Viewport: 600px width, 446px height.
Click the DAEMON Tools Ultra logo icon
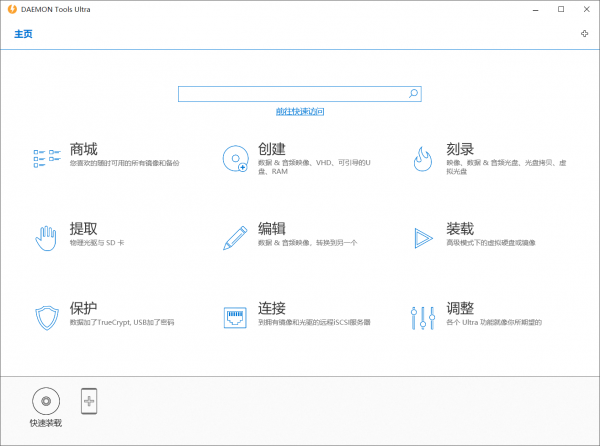tap(12, 9)
